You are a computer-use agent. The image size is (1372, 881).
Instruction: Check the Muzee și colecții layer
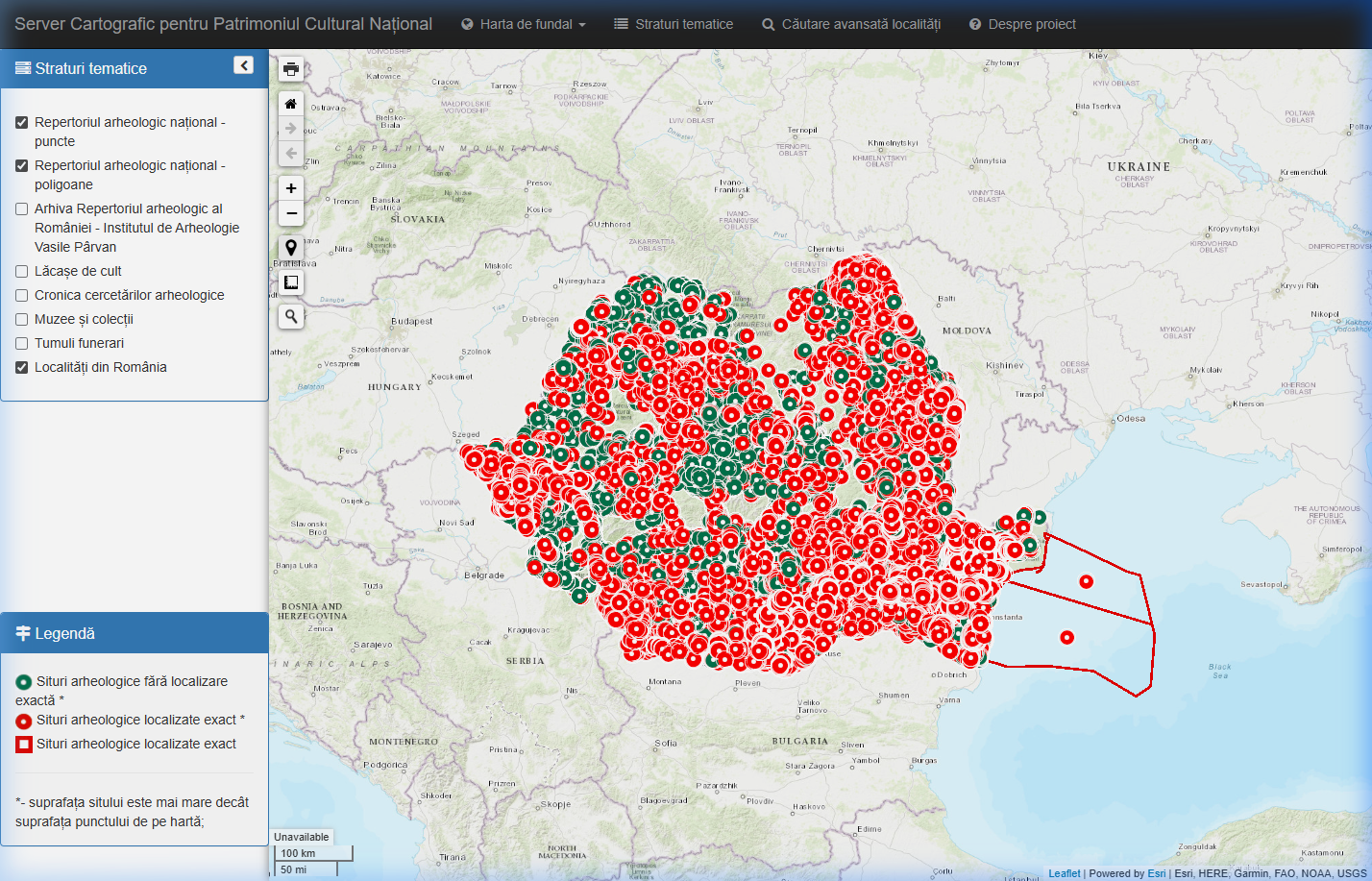[x=20, y=319]
